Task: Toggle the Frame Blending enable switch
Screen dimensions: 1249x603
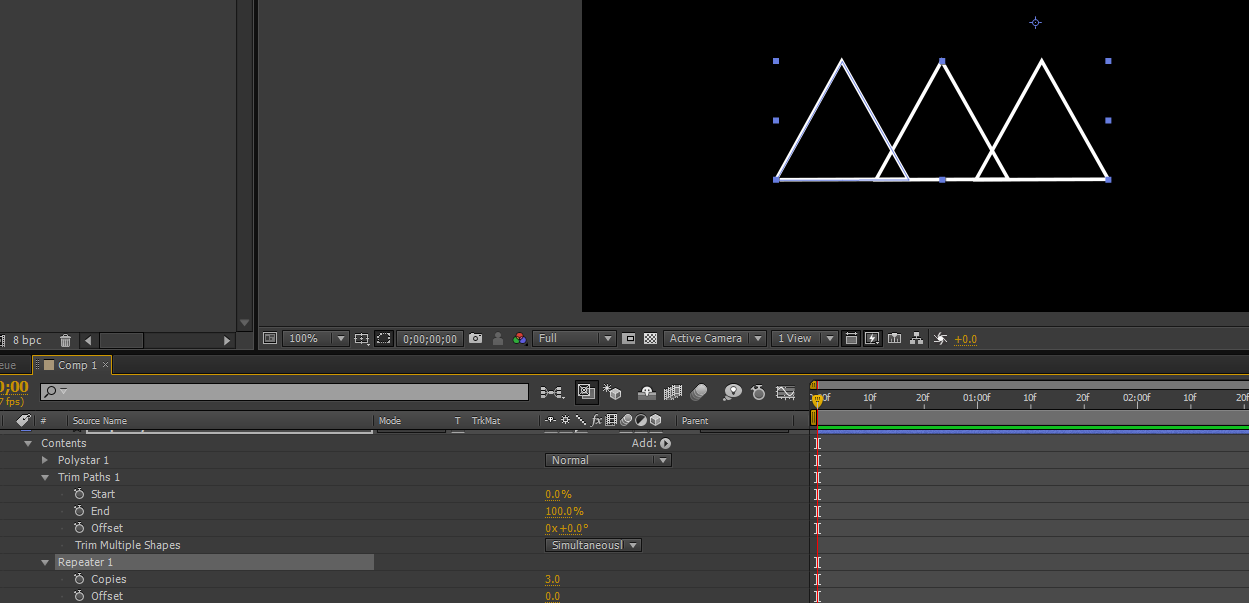Action: click(673, 393)
